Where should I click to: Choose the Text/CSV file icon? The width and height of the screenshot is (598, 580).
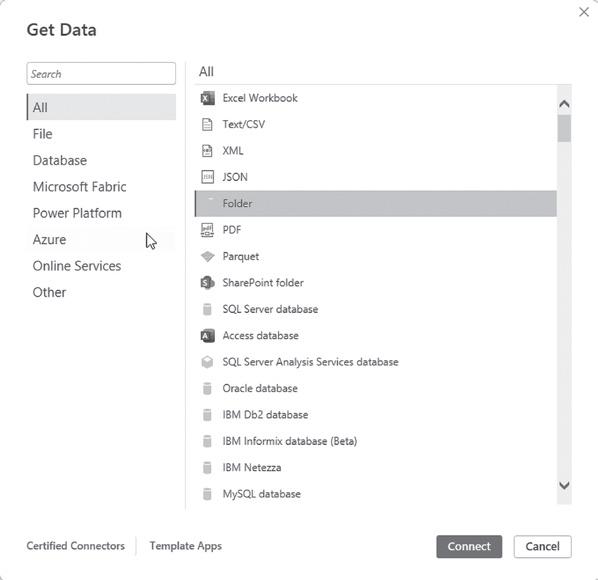[207, 125]
